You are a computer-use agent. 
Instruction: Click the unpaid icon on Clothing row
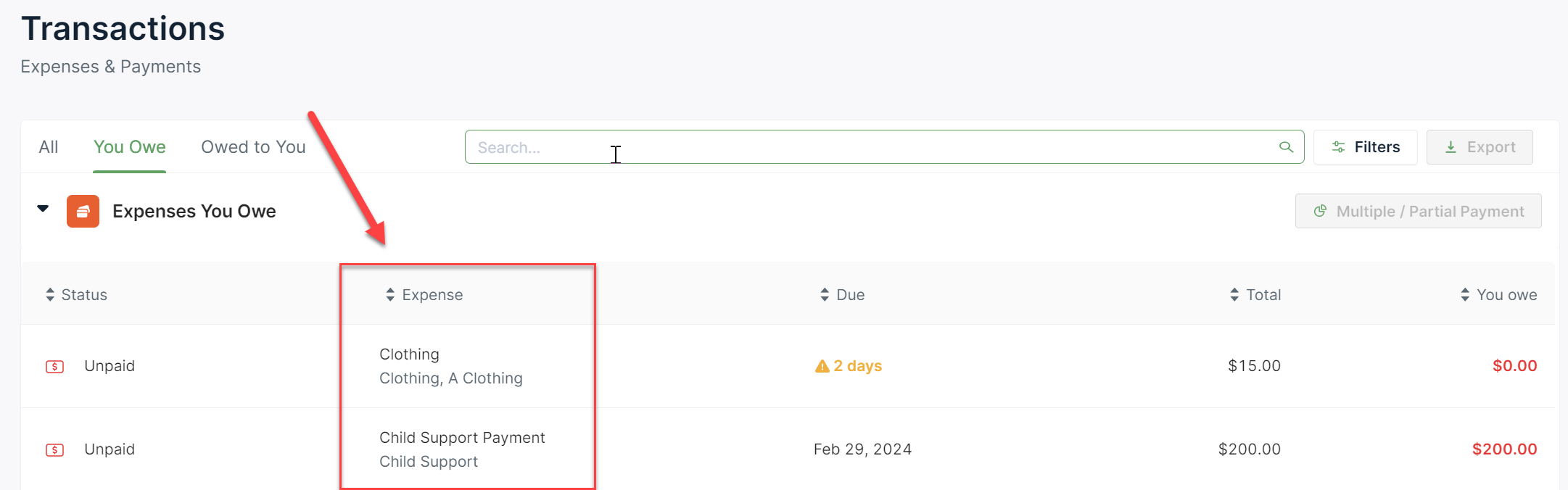[x=54, y=367]
